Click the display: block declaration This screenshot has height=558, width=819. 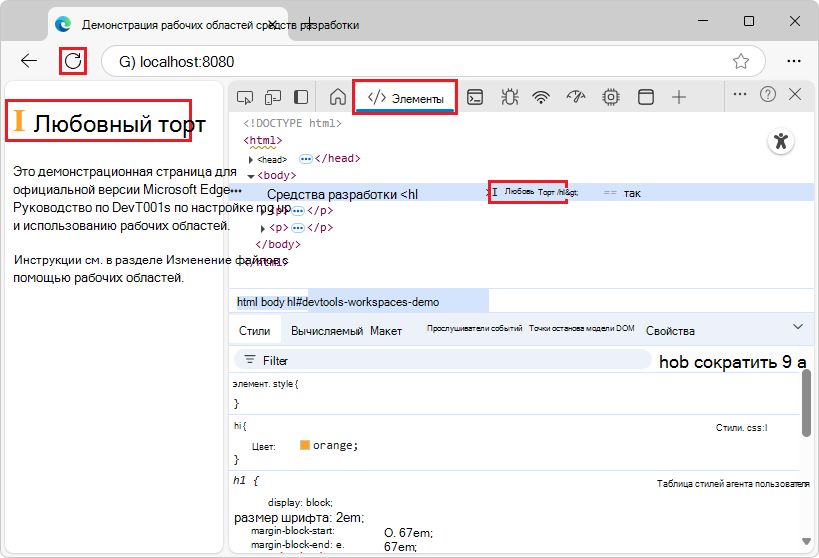tap(300, 502)
